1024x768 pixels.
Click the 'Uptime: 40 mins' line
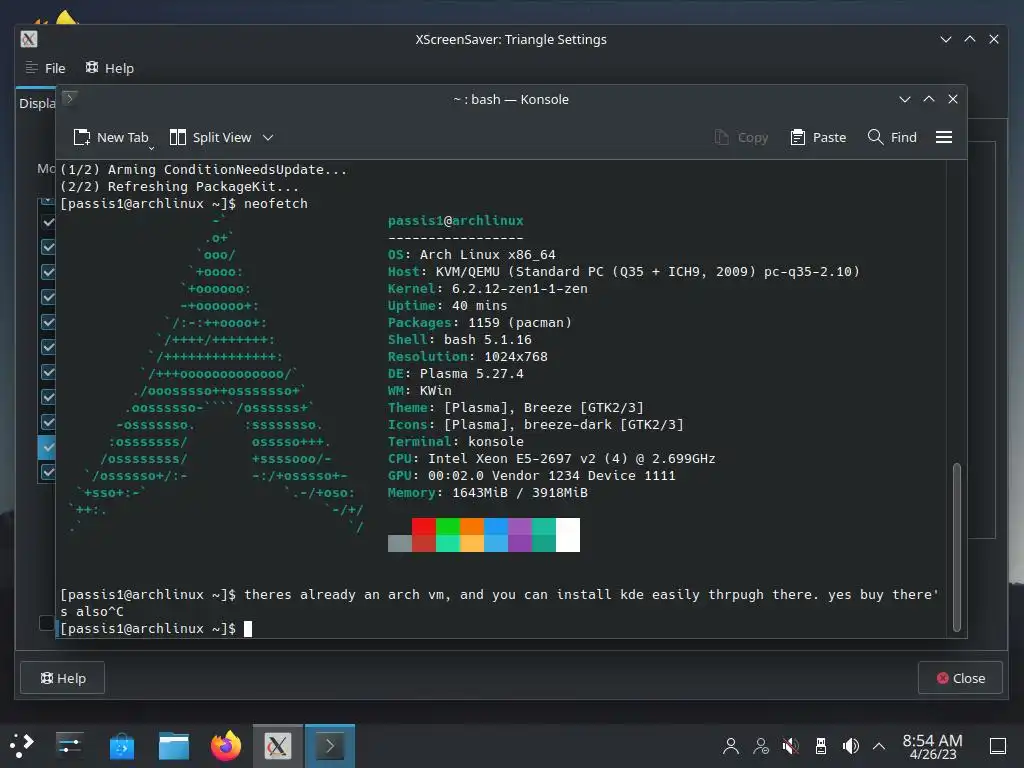447,306
